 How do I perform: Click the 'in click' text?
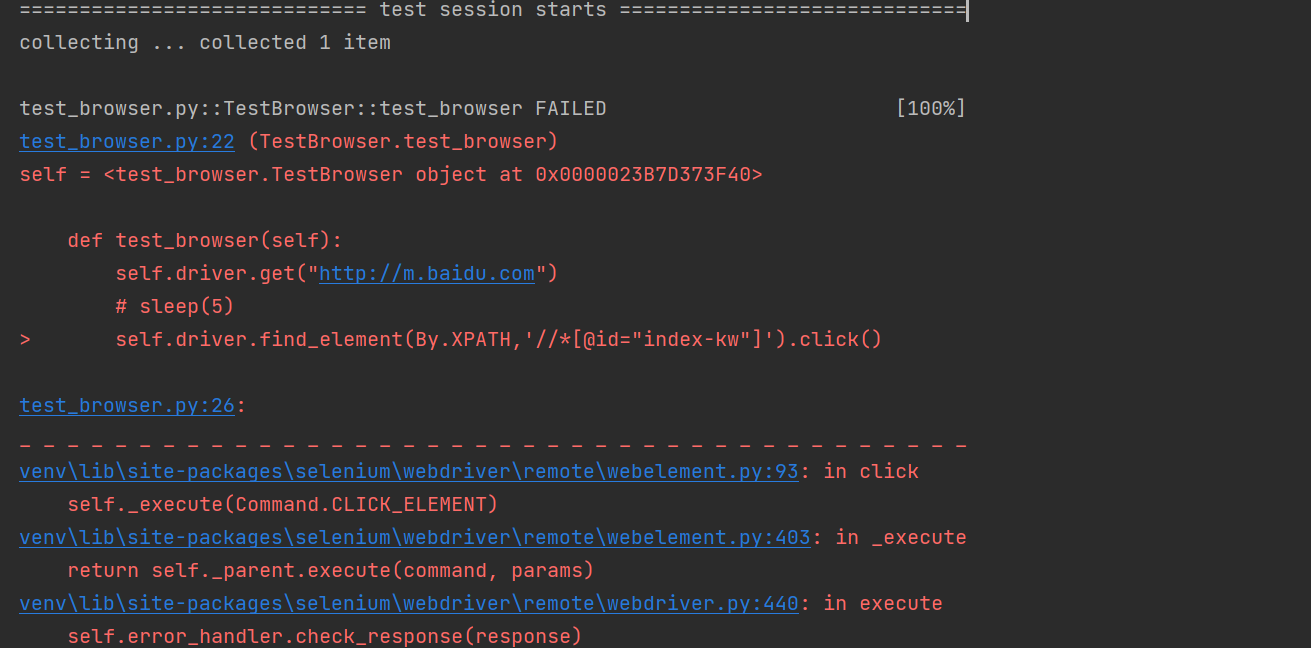pyautogui.click(x=871, y=471)
